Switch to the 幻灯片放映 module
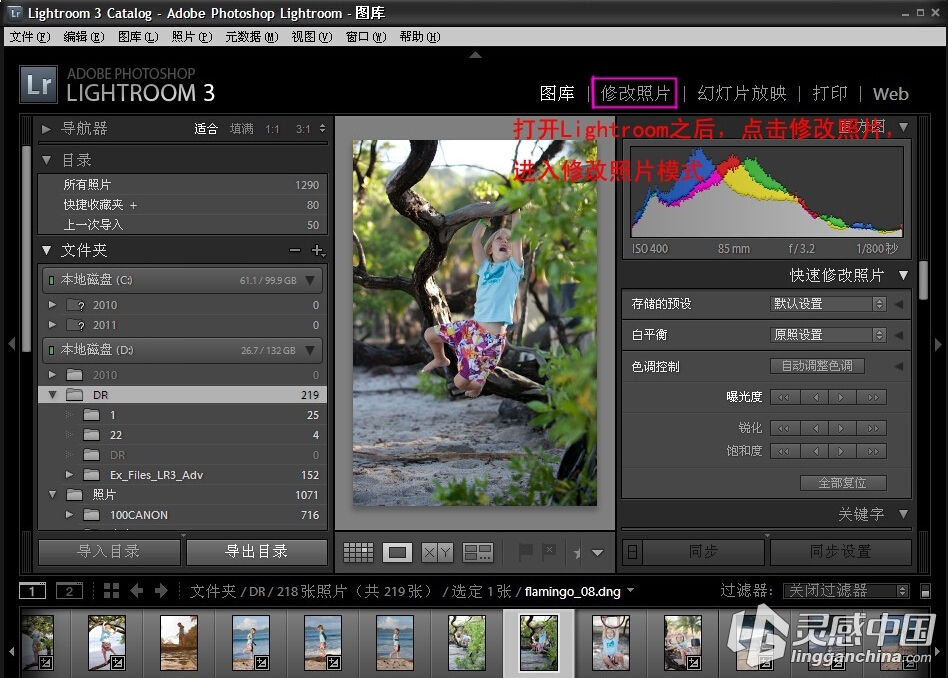The image size is (948, 678). click(x=742, y=93)
